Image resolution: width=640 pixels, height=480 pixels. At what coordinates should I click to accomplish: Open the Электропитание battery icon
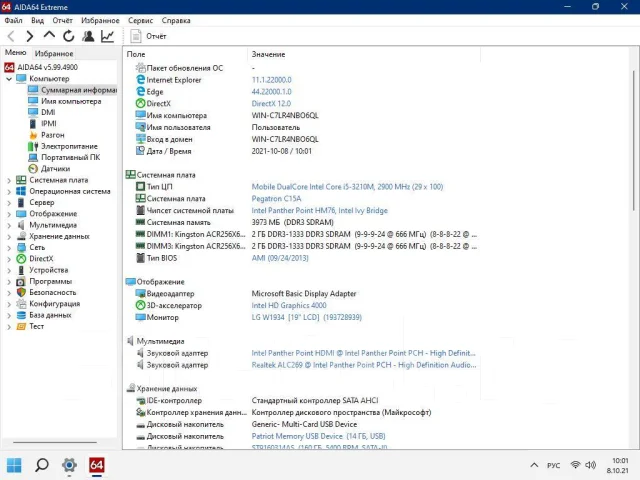click(33, 146)
